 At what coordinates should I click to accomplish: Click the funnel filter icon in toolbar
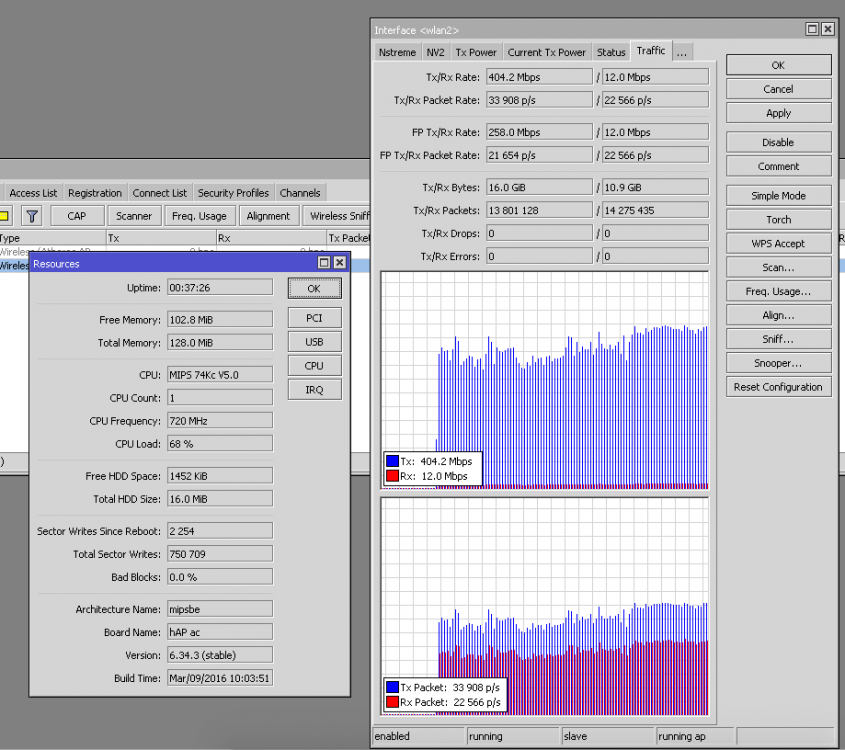32,215
